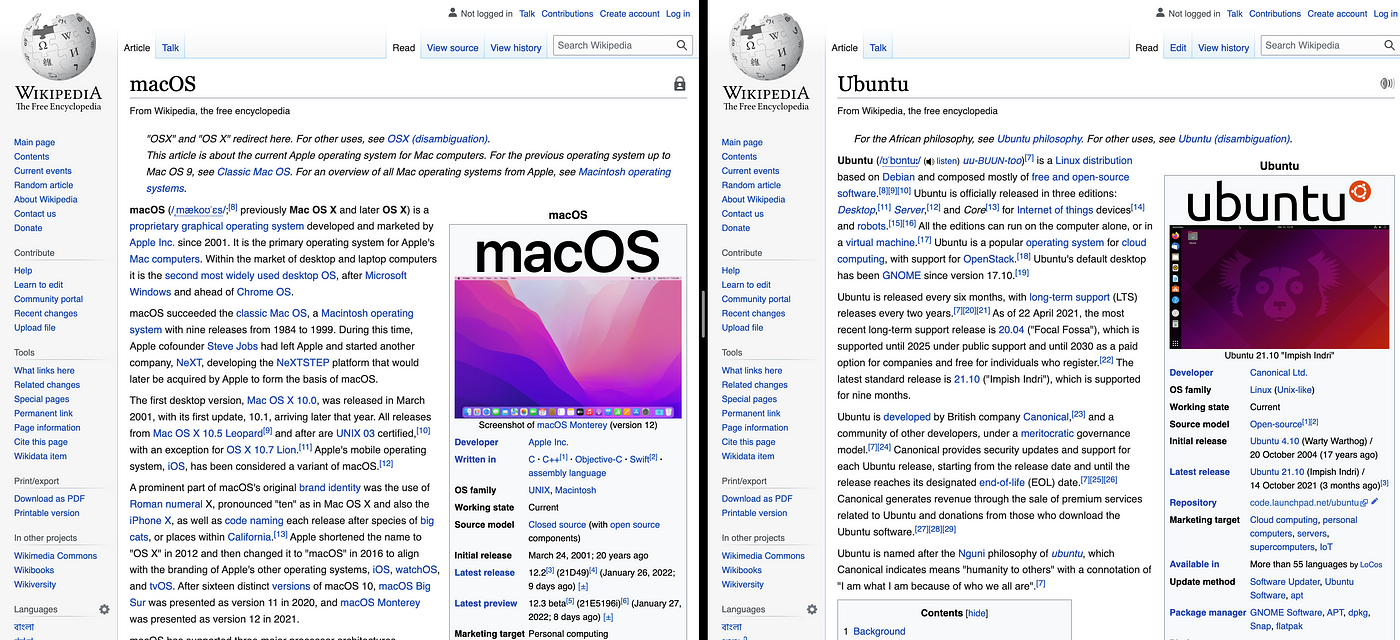
Task: Click the 'Objective-C' link in Written in row
Action: point(599,460)
